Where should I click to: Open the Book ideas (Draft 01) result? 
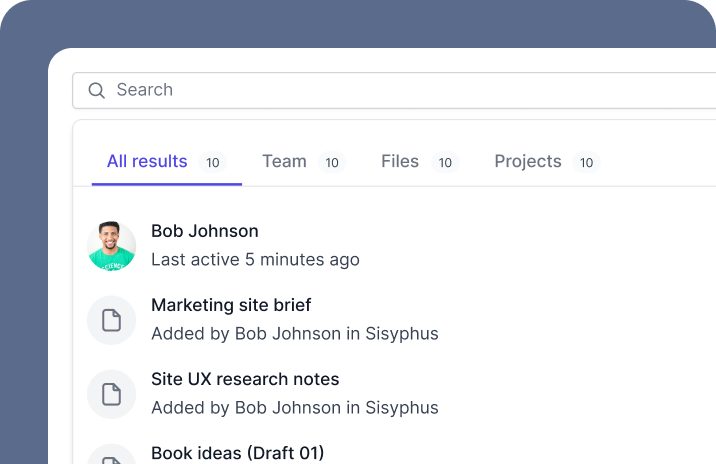(x=237, y=453)
